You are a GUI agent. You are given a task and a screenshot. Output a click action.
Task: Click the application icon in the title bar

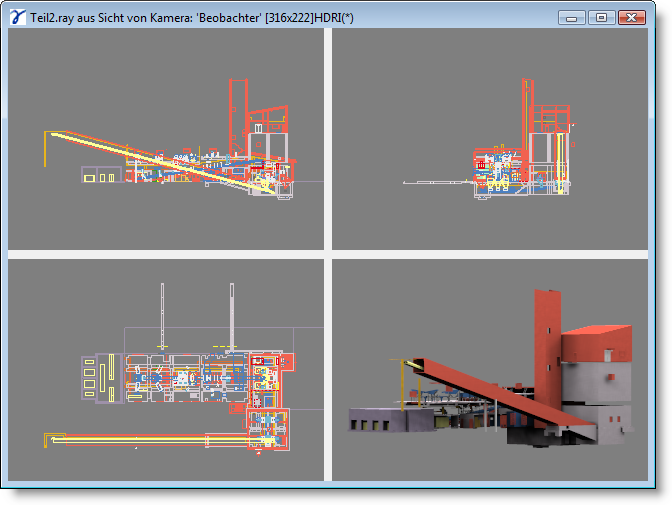point(17,18)
